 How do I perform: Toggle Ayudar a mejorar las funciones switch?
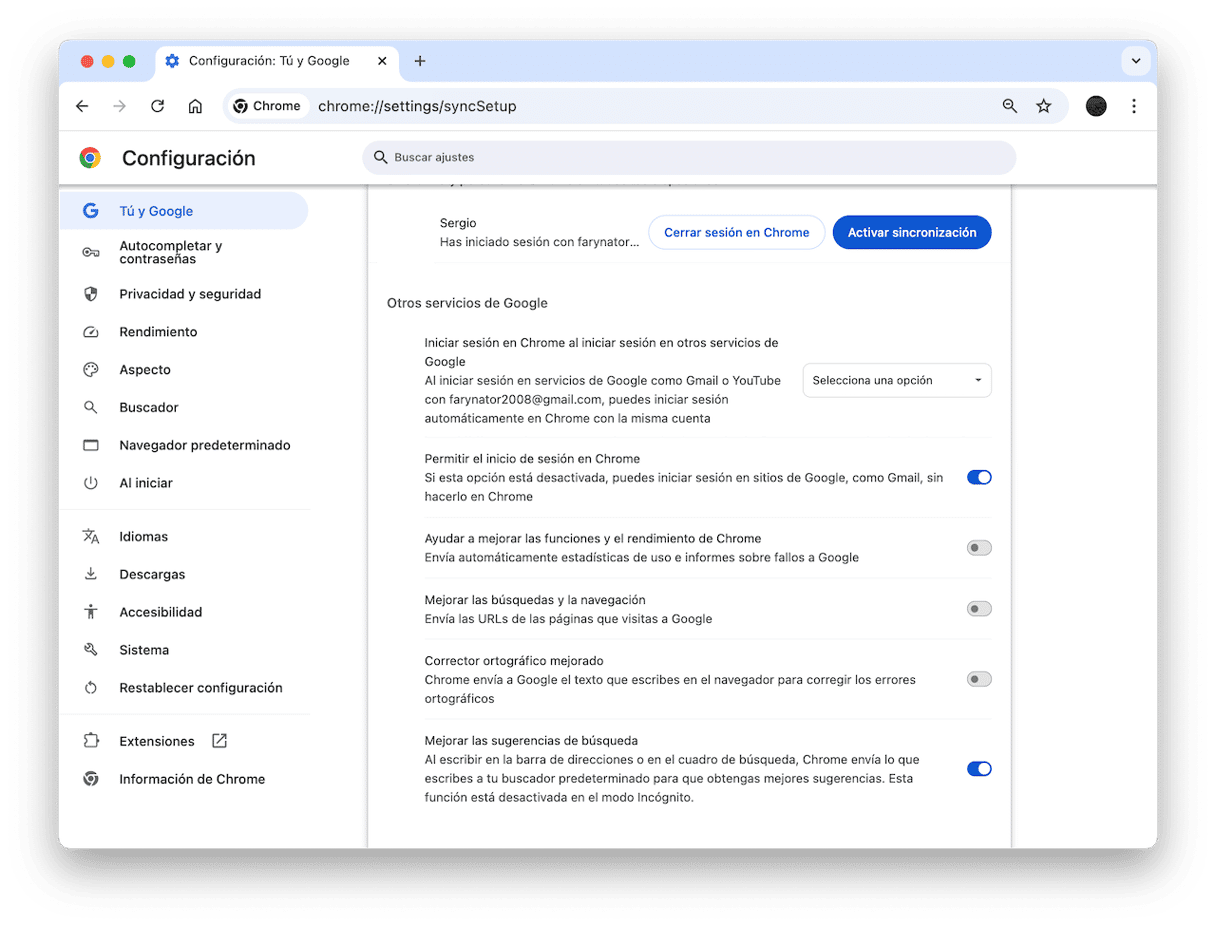coord(978,548)
